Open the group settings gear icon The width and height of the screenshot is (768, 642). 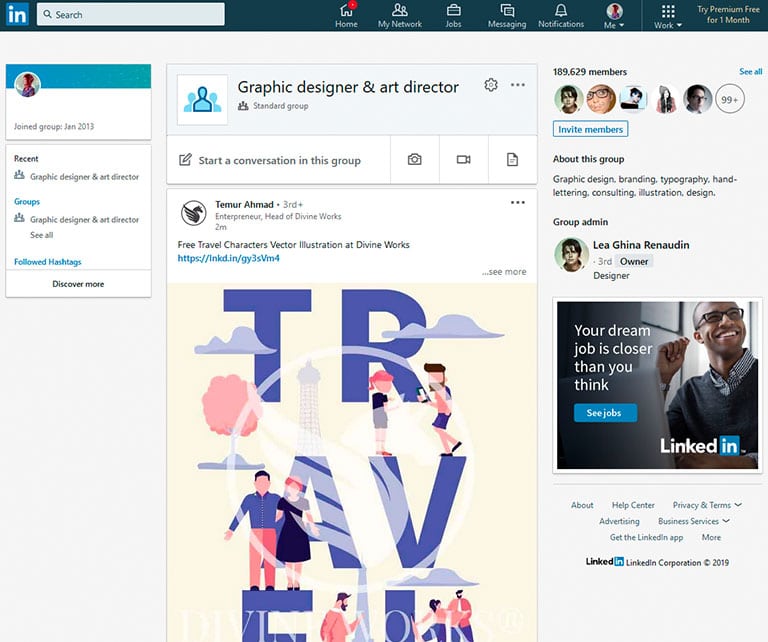pyautogui.click(x=491, y=85)
